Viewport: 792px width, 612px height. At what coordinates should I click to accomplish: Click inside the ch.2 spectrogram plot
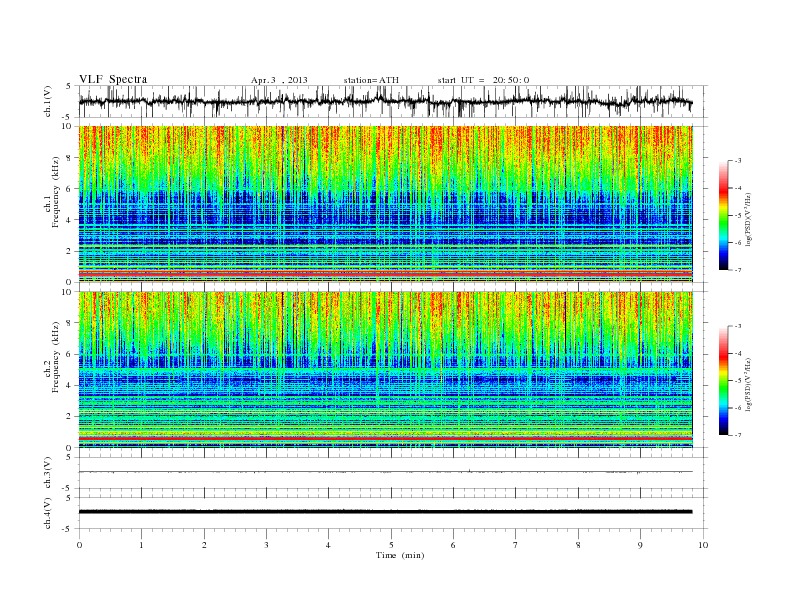[386, 369]
